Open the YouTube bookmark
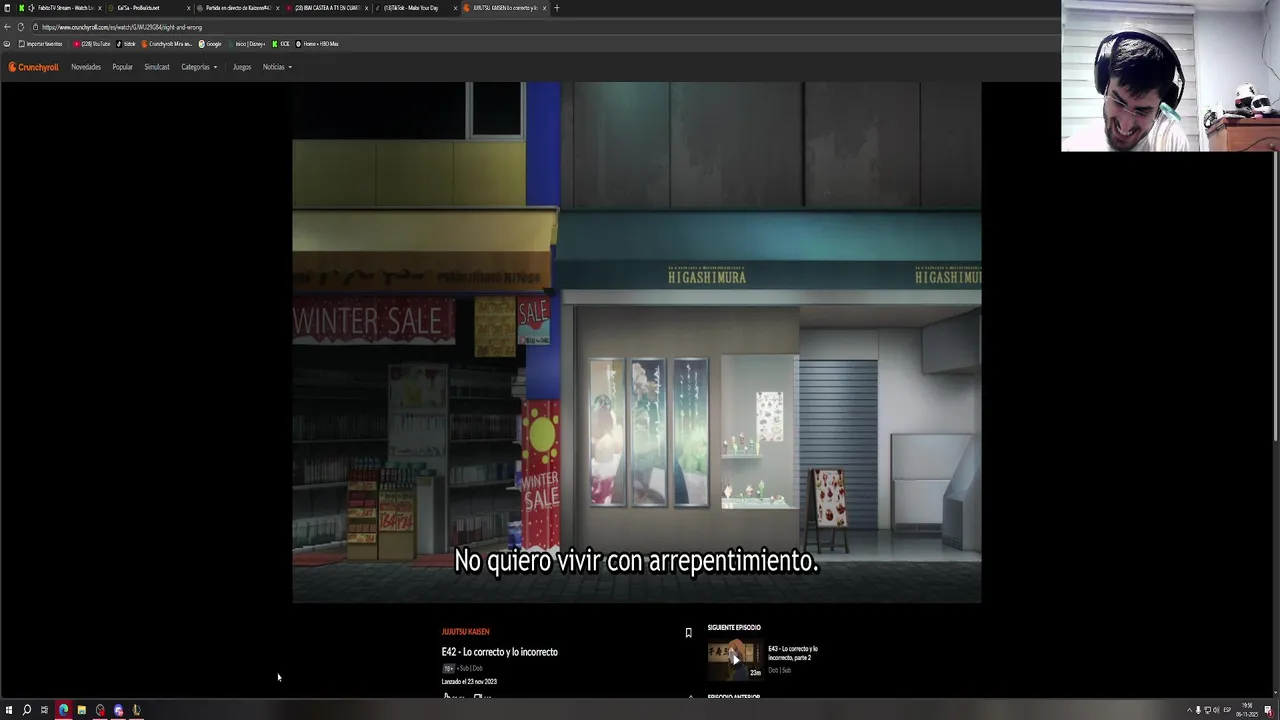1280x720 pixels. coord(92,44)
